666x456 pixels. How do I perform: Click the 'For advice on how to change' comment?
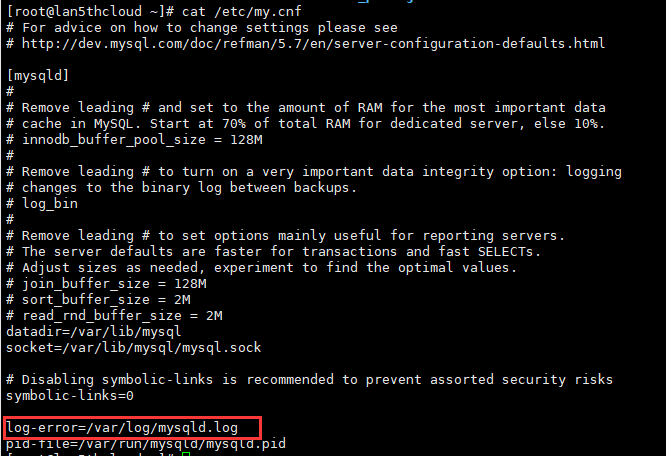click(x=202, y=28)
